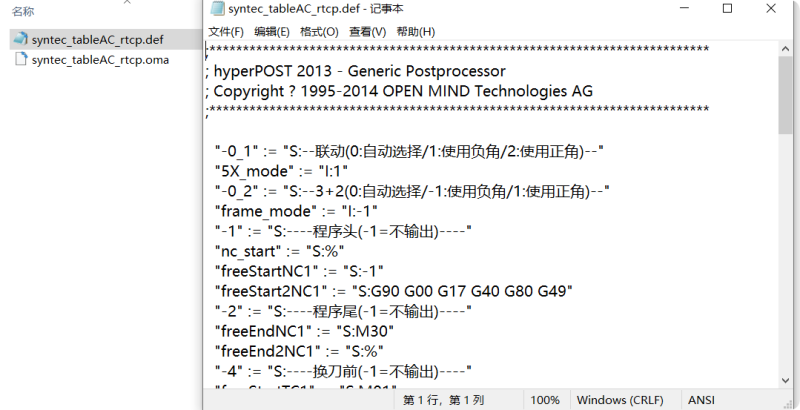Click the hyperPOST 2013 Generic Postprocessor line
This screenshot has height=410, width=800.
[x=356, y=71]
